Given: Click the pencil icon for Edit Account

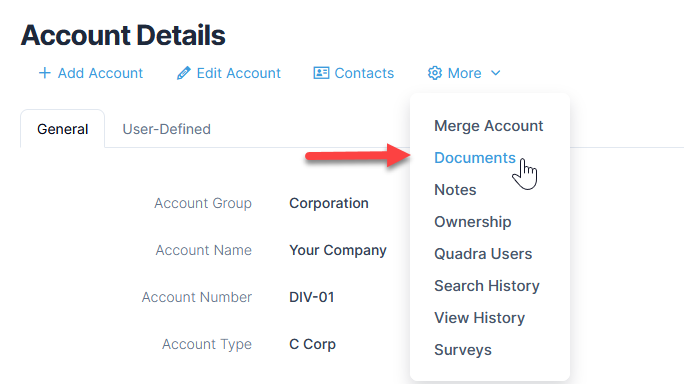Looking at the screenshot, I should [x=184, y=73].
